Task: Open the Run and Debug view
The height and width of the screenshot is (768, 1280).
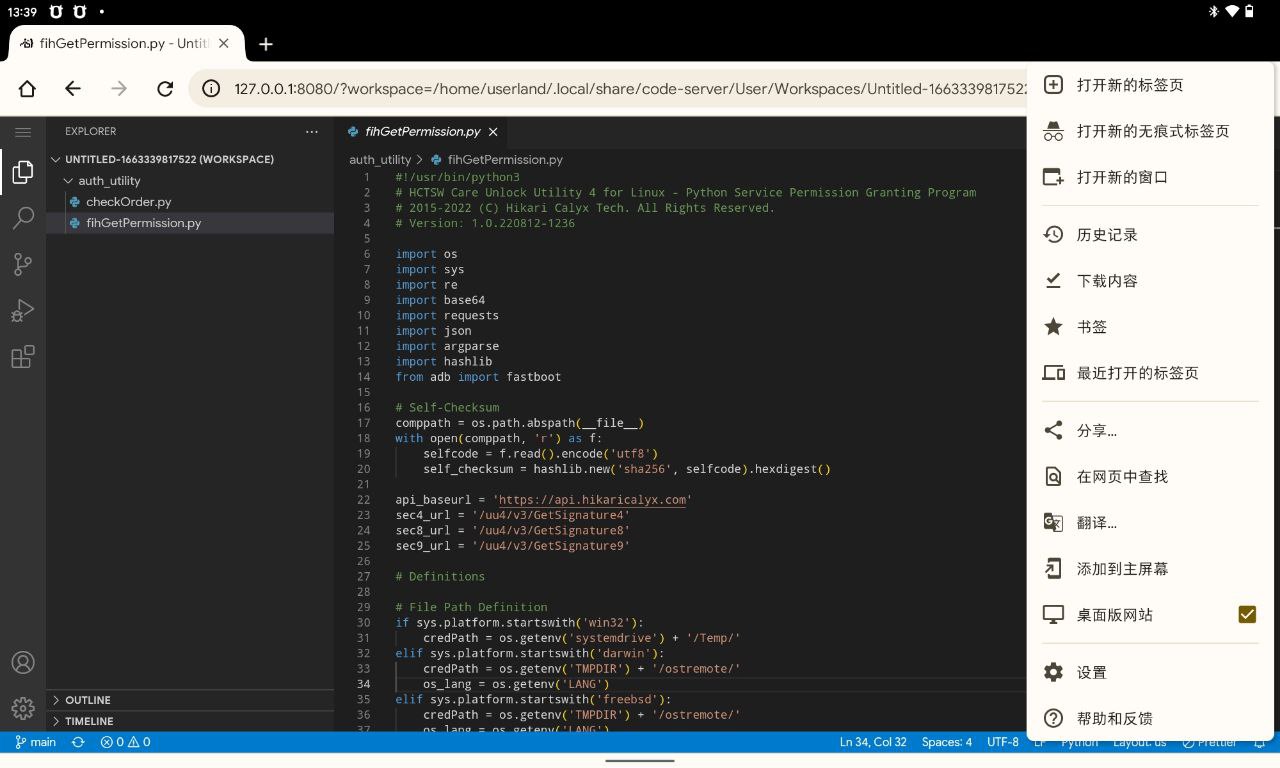Action: (22, 311)
